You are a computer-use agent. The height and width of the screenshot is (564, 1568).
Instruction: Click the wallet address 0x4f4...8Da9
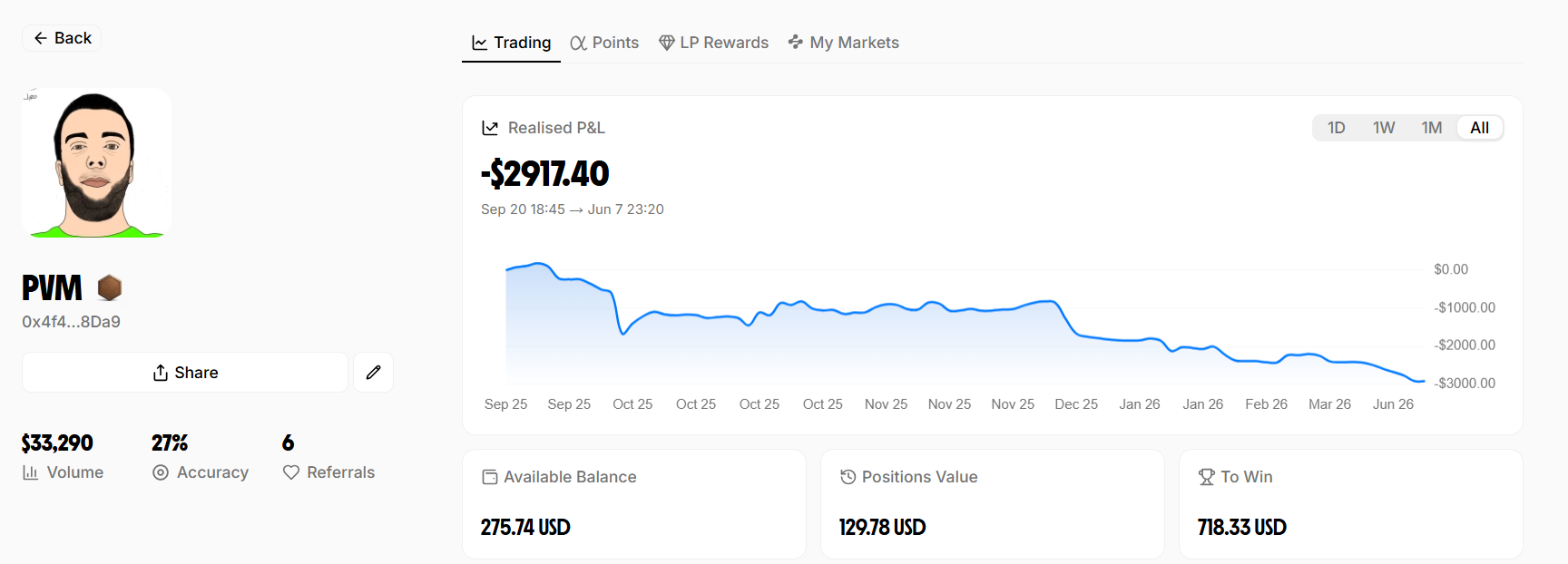72,322
